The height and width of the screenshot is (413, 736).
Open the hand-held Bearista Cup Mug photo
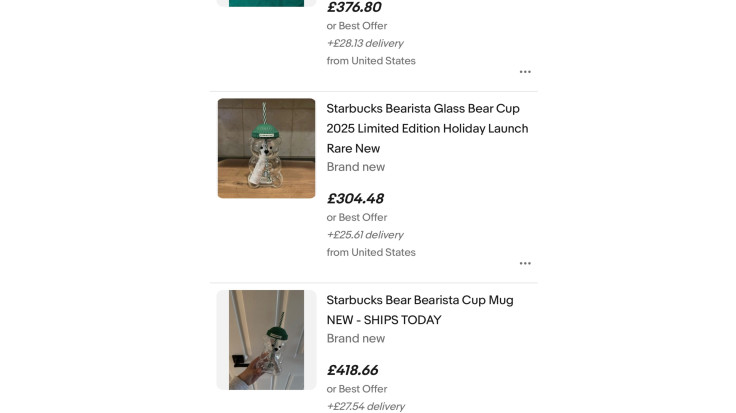(266, 340)
